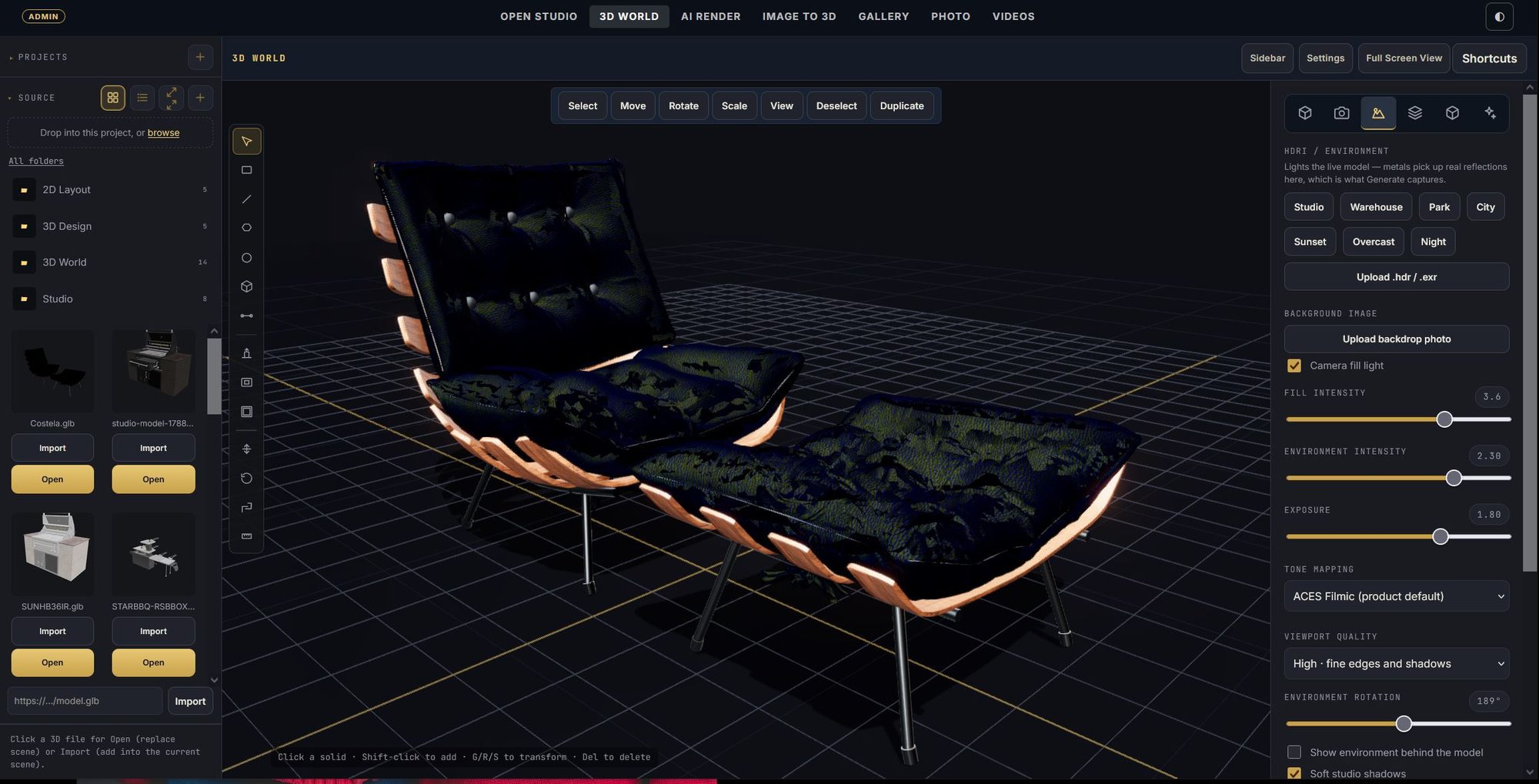Switch to the Photo tab
1539x784 pixels.
coord(950,16)
